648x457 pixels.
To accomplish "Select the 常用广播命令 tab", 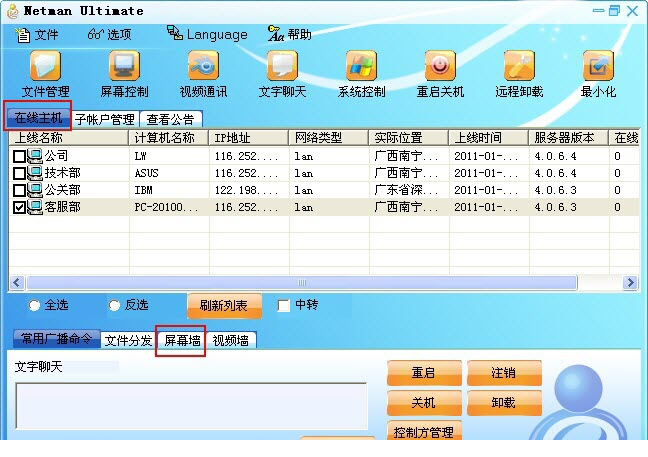I will [x=57, y=339].
